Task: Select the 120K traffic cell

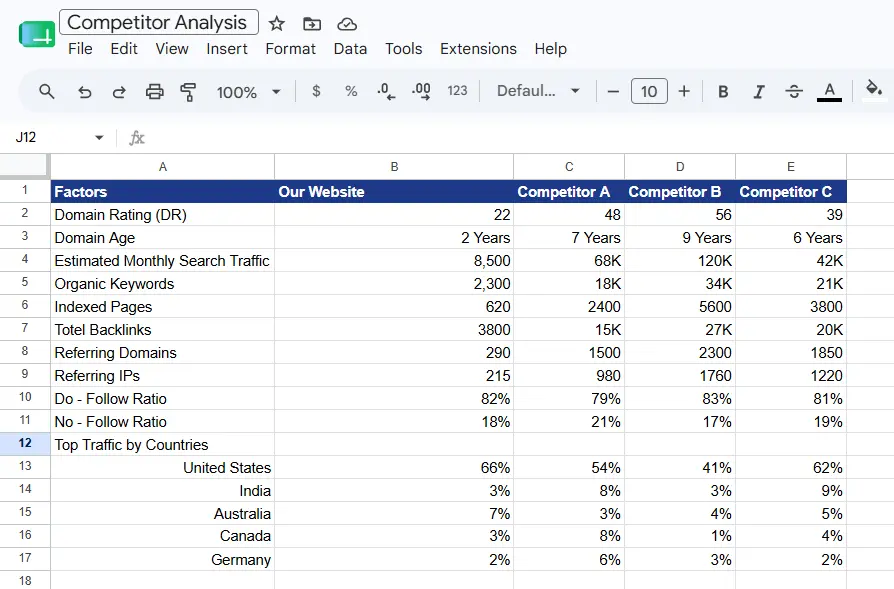Action: 680,261
